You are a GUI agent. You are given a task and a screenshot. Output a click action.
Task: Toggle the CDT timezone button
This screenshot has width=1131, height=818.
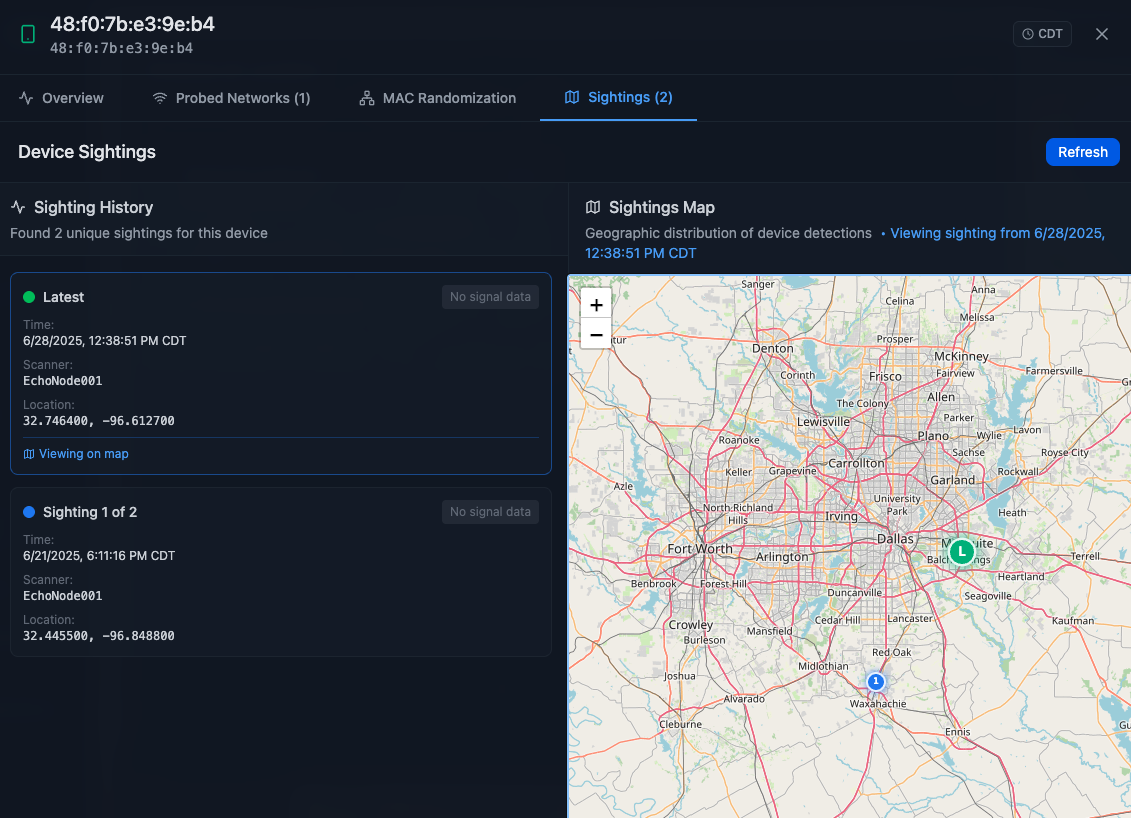[1042, 34]
